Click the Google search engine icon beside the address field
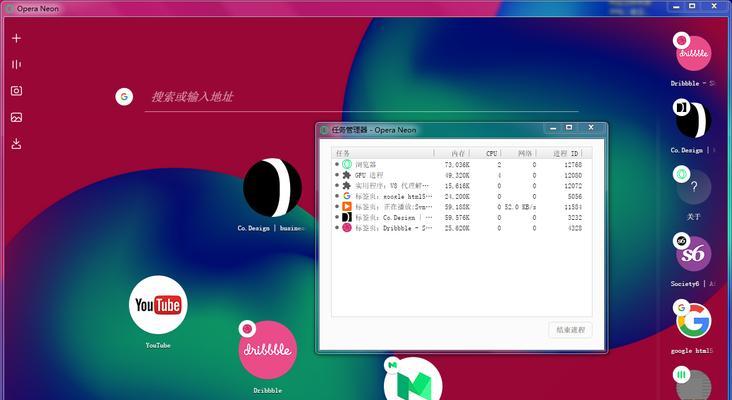 click(x=124, y=97)
